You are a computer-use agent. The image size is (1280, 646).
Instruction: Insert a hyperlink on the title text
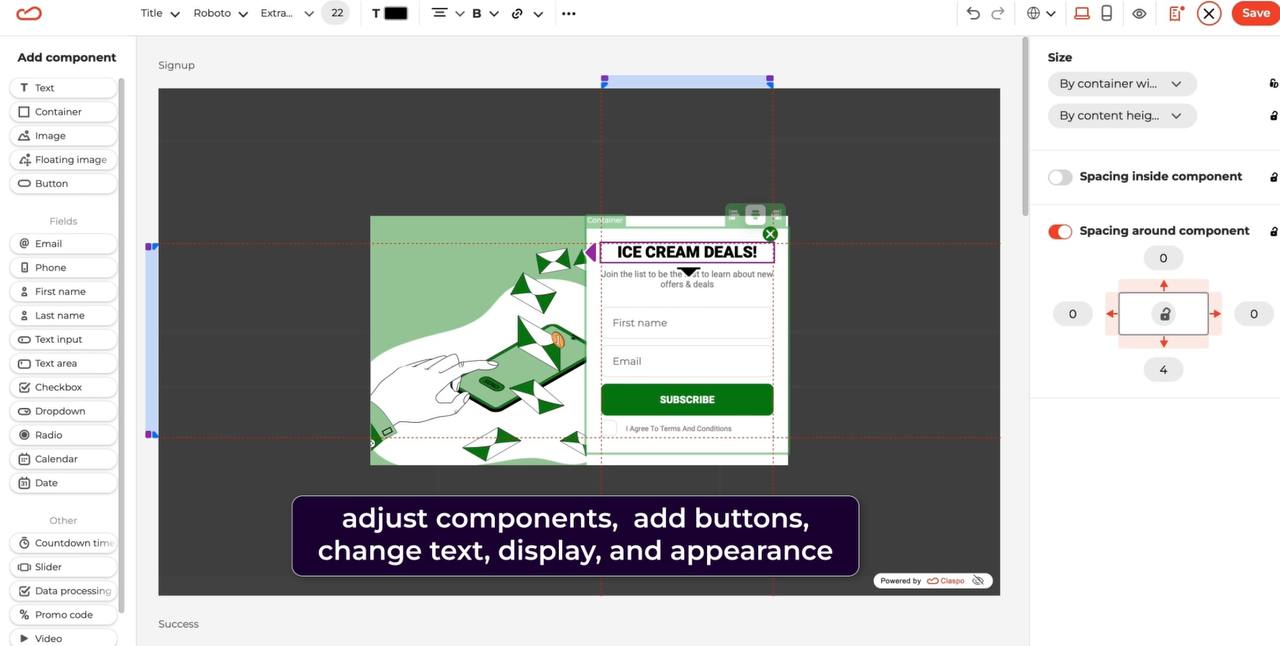pyautogui.click(x=514, y=11)
